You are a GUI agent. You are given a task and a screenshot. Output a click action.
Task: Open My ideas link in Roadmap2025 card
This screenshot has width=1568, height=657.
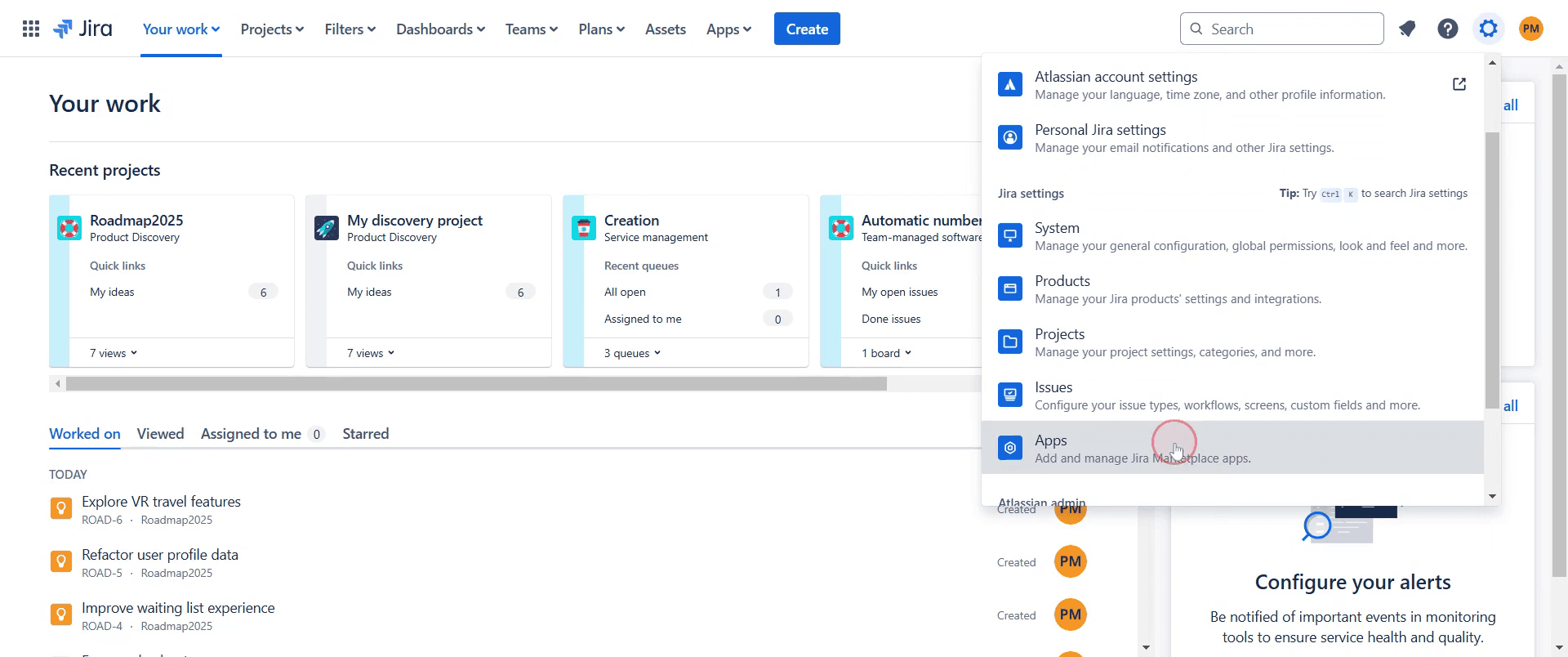(x=112, y=292)
